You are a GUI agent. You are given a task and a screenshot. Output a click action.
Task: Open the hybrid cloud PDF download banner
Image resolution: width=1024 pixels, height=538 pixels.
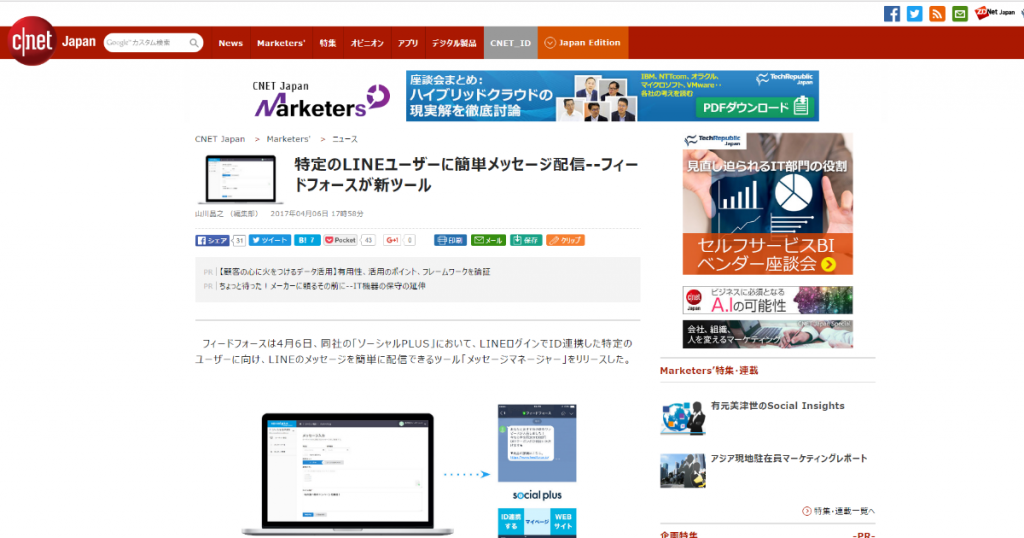[x=612, y=96]
